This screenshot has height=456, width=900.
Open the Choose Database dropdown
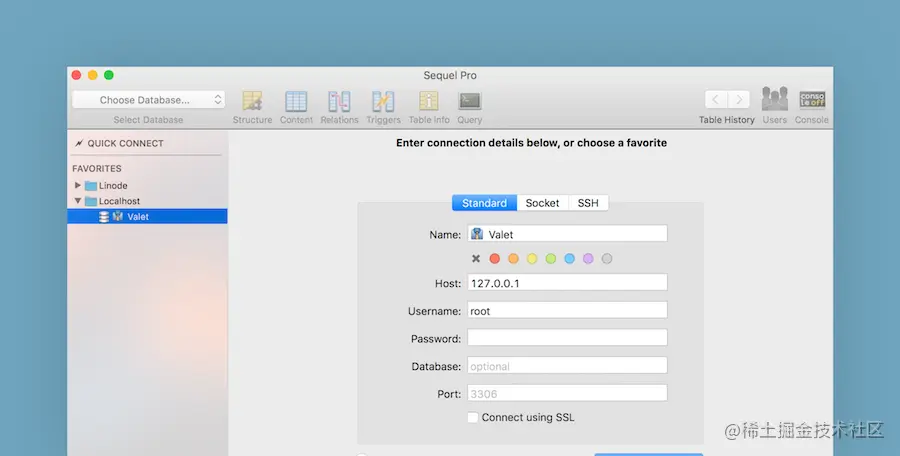[148, 100]
